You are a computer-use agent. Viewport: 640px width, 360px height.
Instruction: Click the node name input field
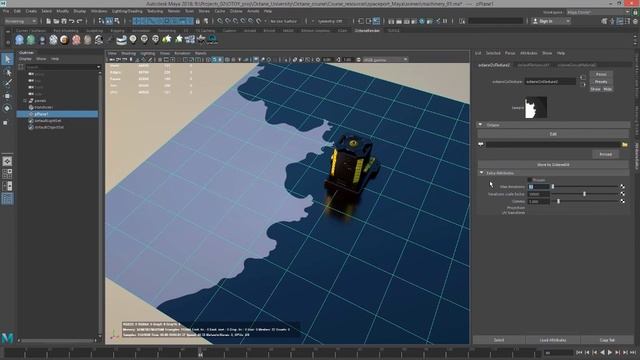(x=550, y=82)
